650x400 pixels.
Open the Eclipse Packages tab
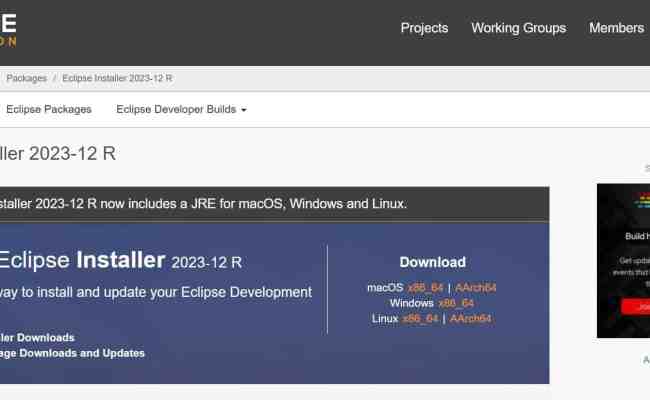(x=49, y=109)
